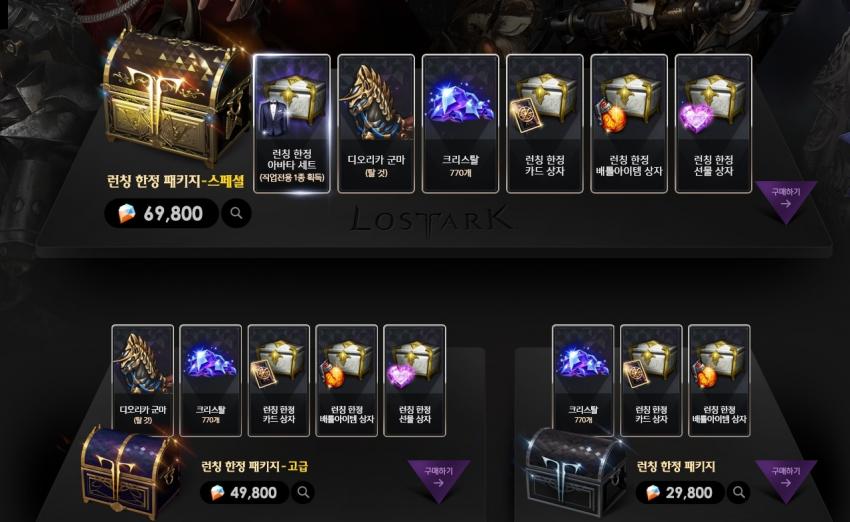Open 런칭 한정 선물 상자 in 고급 package

tap(415, 381)
